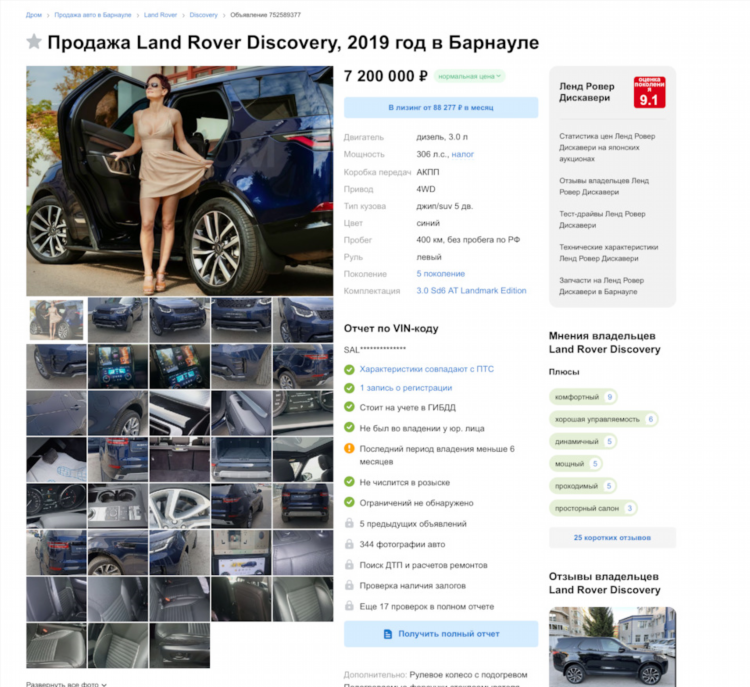
Task: Click the 'Характеристики совпадают с ПТС' link
Action: pyautogui.click(x=427, y=369)
